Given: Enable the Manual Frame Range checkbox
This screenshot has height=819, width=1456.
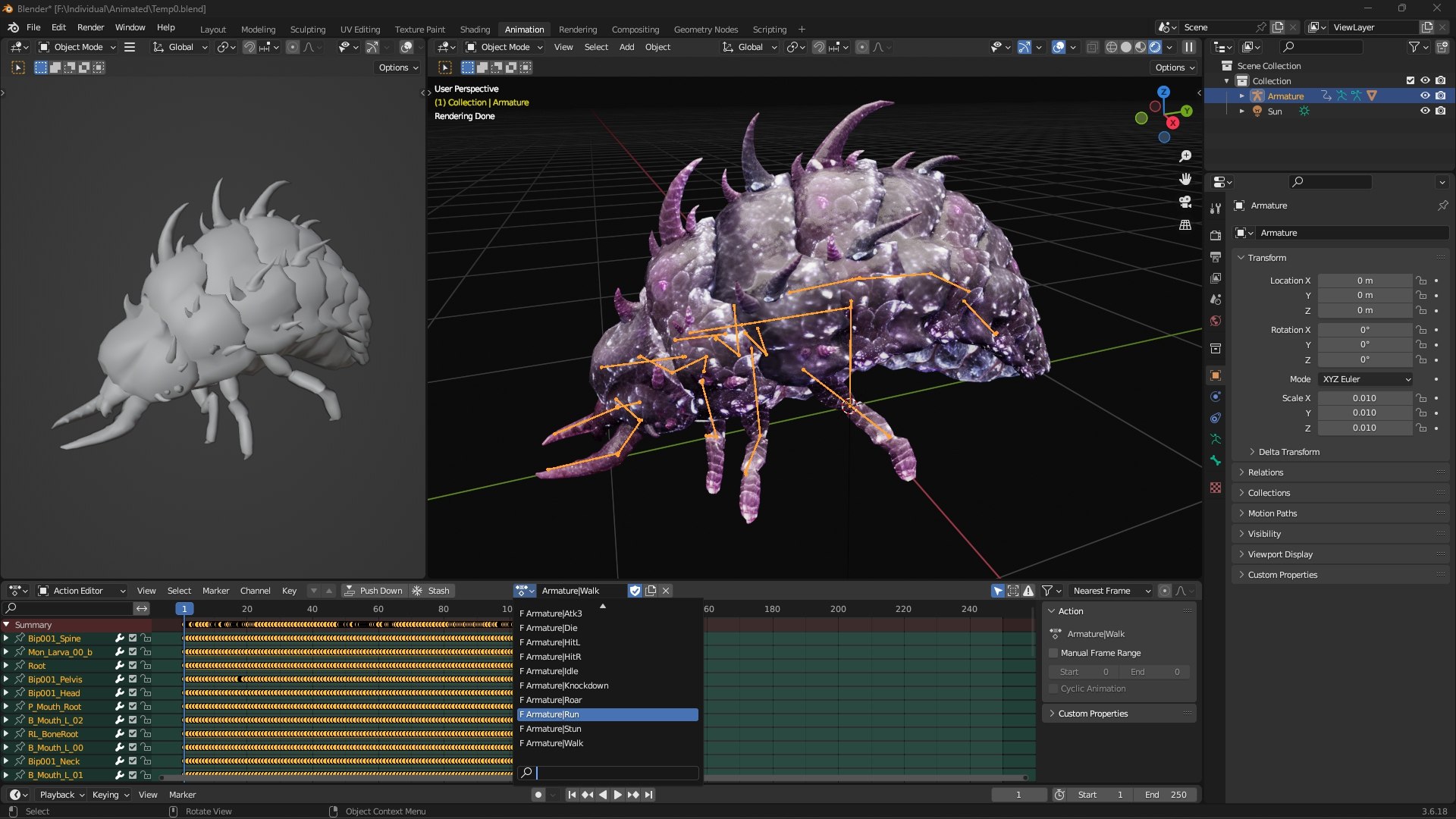Looking at the screenshot, I should click(x=1053, y=653).
